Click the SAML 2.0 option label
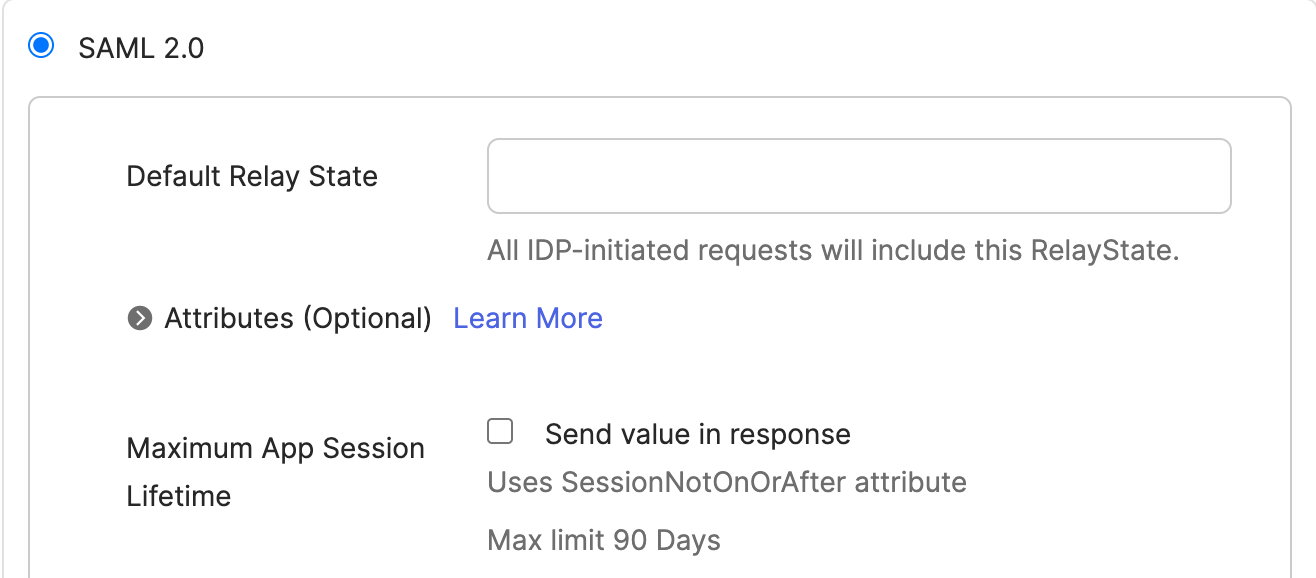Screen dimensions: 1316x578 [x=141, y=48]
